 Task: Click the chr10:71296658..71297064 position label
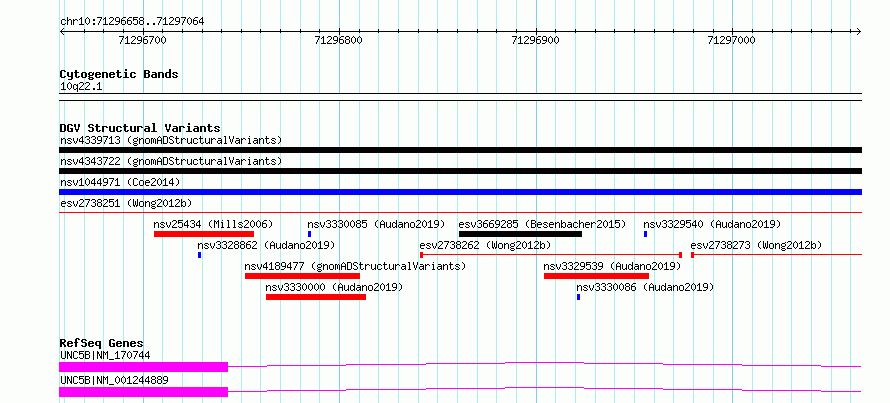132,22
